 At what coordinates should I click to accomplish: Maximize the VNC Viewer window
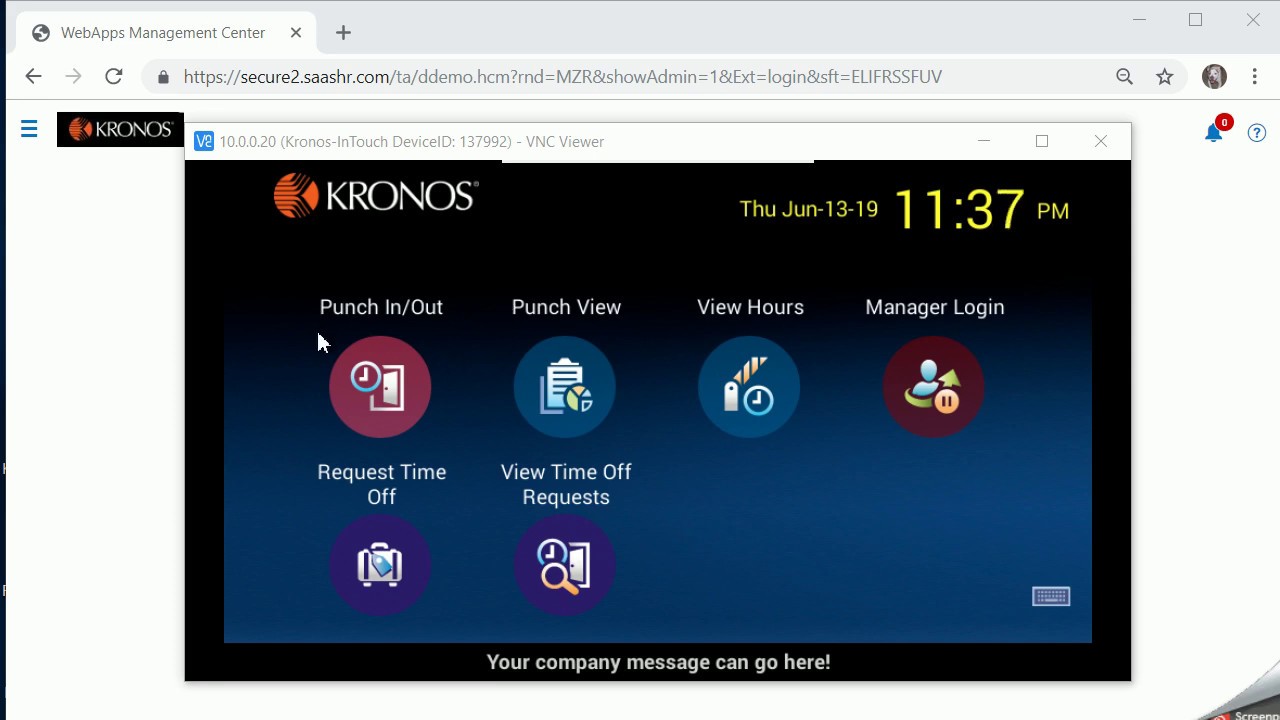pos(1042,141)
